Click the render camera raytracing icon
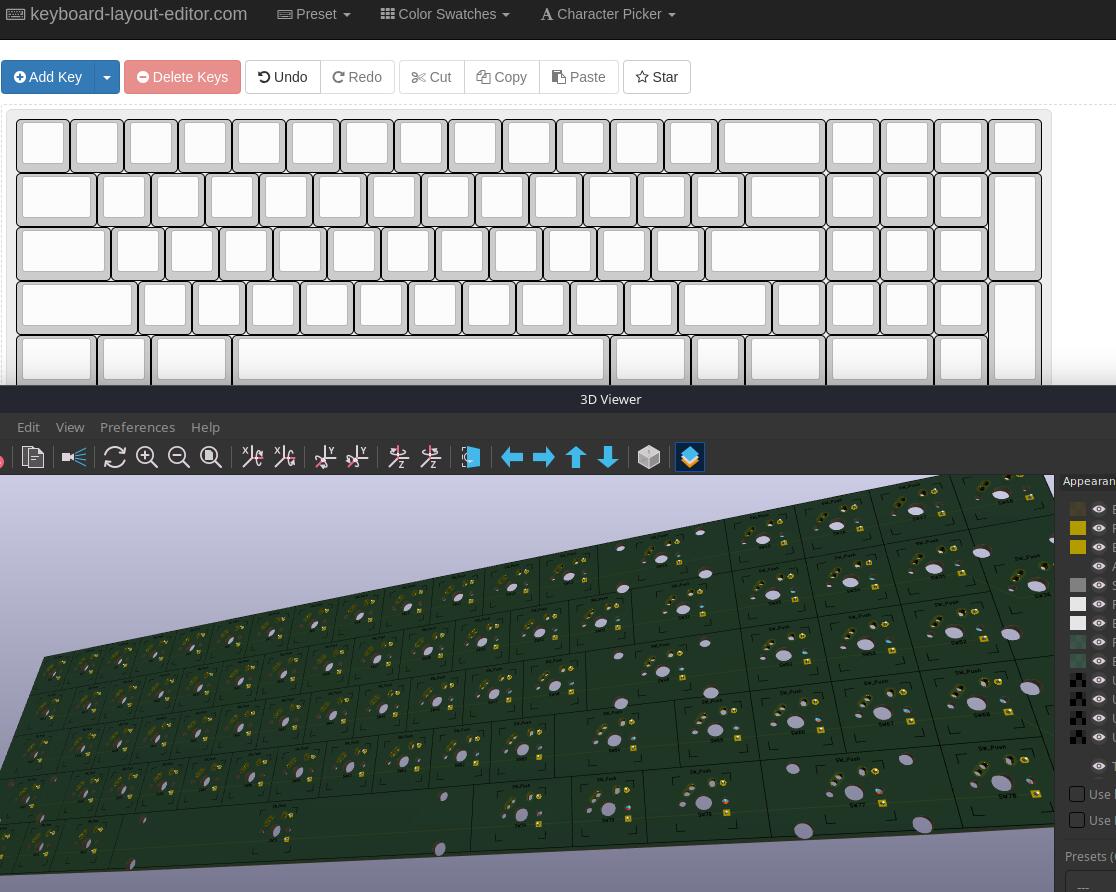The image size is (1116, 892). [74, 457]
